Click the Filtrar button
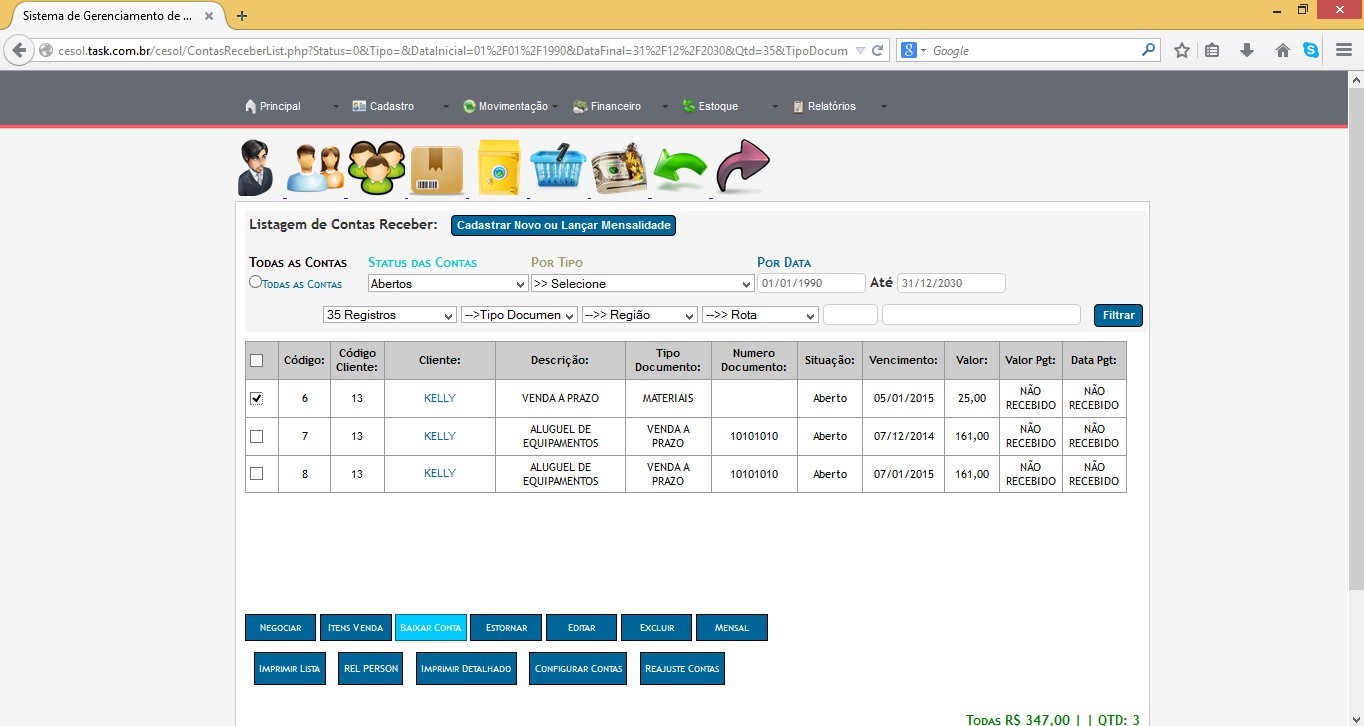 point(1118,315)
